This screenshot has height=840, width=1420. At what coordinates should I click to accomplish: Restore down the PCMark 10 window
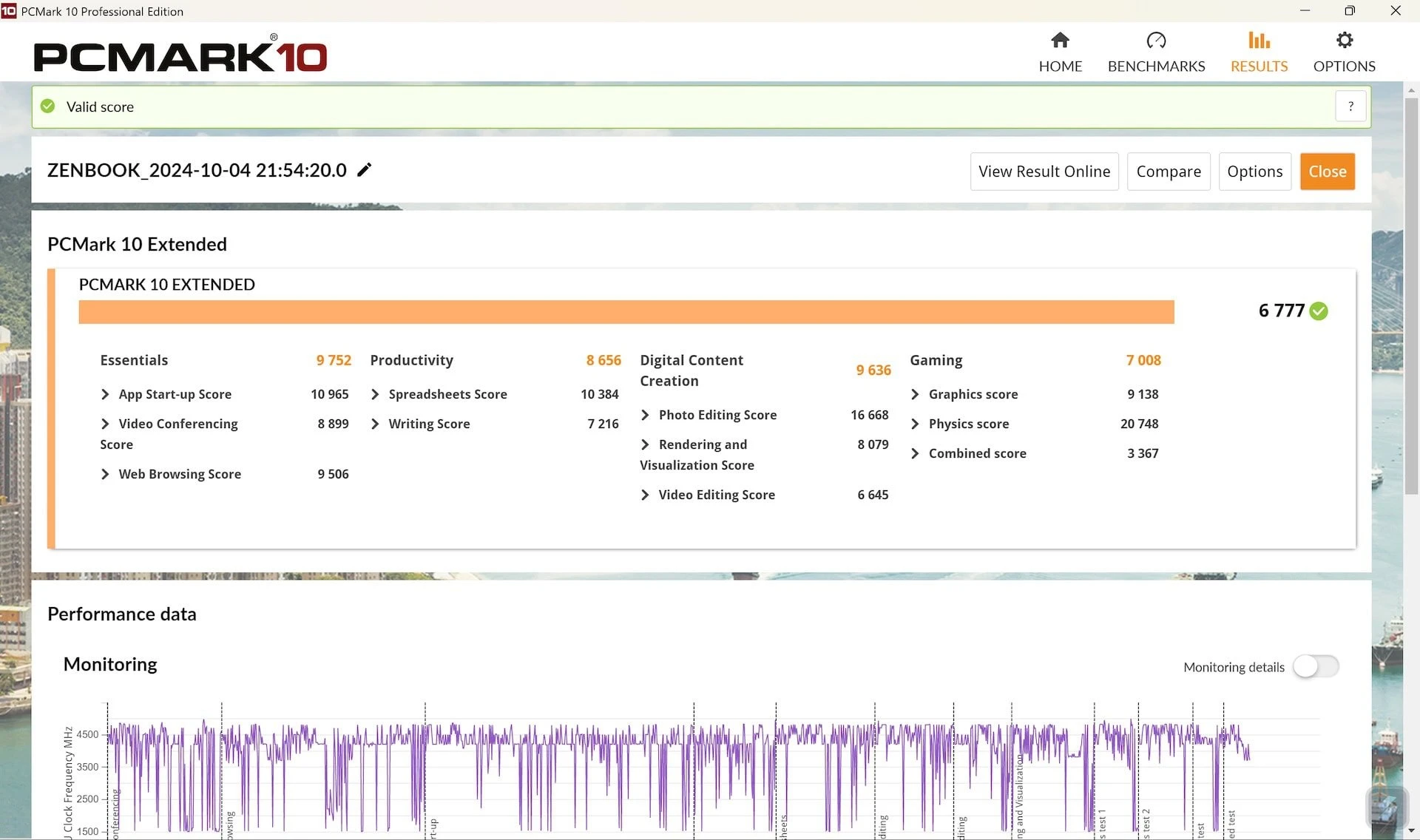click(x=1350, y=11)
